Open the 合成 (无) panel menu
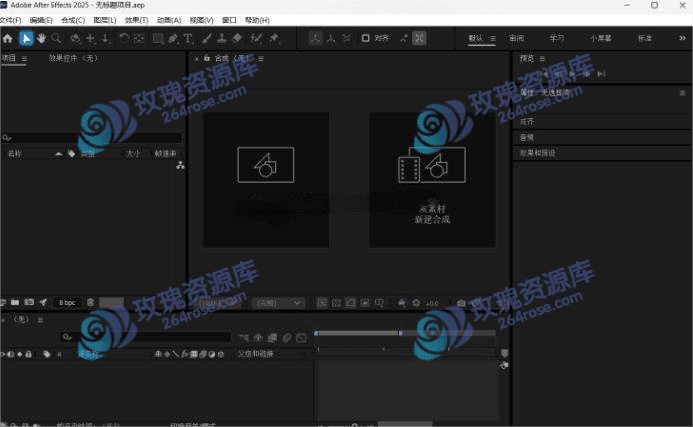Screen dimensions: 693x427 tap(261, 58)
